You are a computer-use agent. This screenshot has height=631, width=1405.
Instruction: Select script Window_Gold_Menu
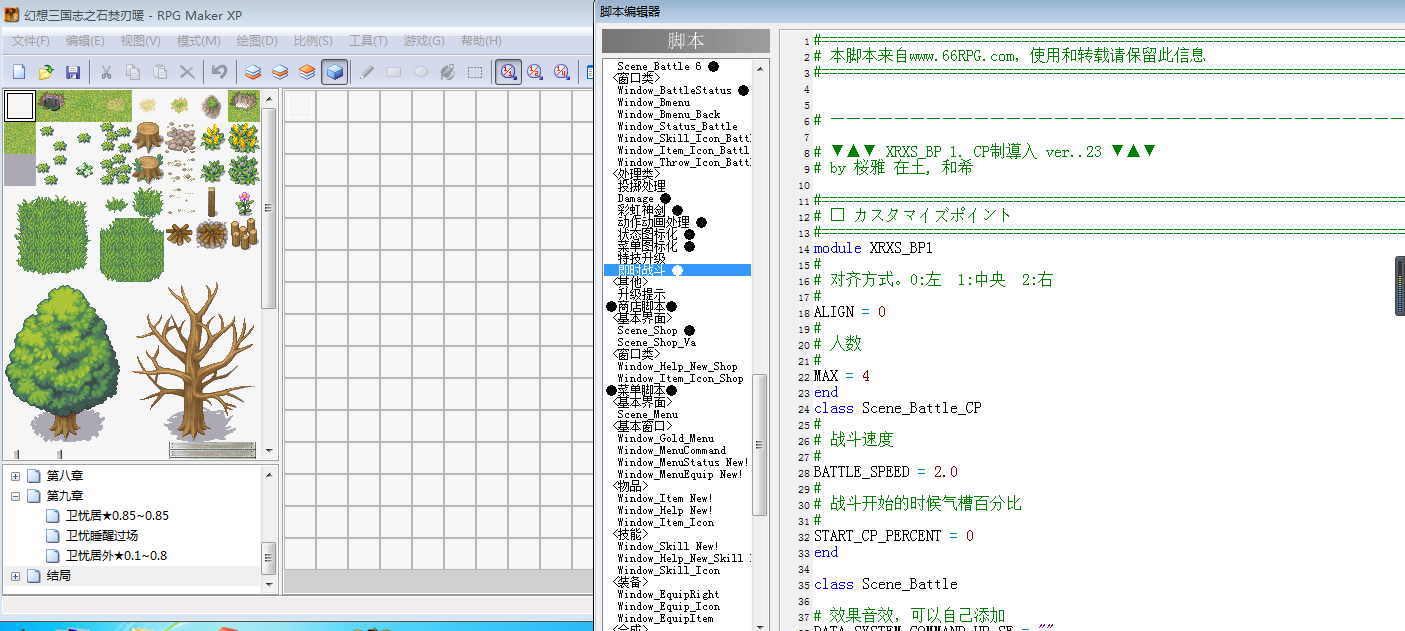tap(665, 438)
